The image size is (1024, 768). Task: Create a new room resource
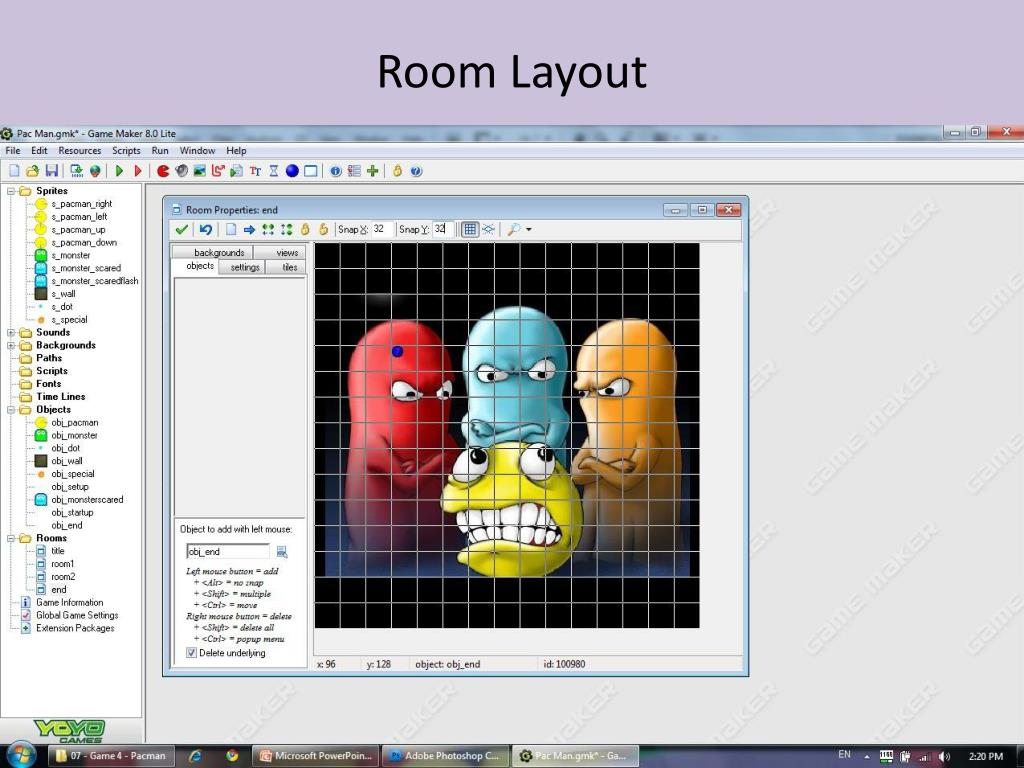tap(311, 171)
